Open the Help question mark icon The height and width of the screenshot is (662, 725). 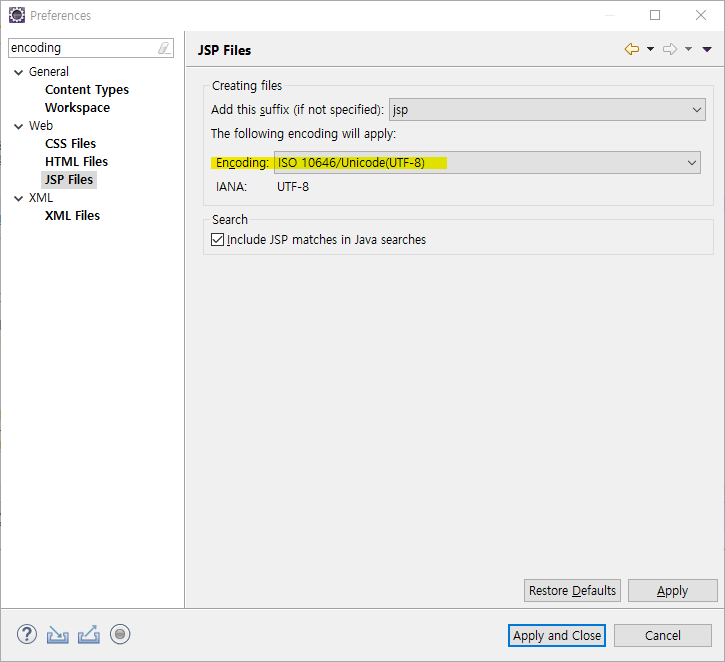tap(27, 634)
